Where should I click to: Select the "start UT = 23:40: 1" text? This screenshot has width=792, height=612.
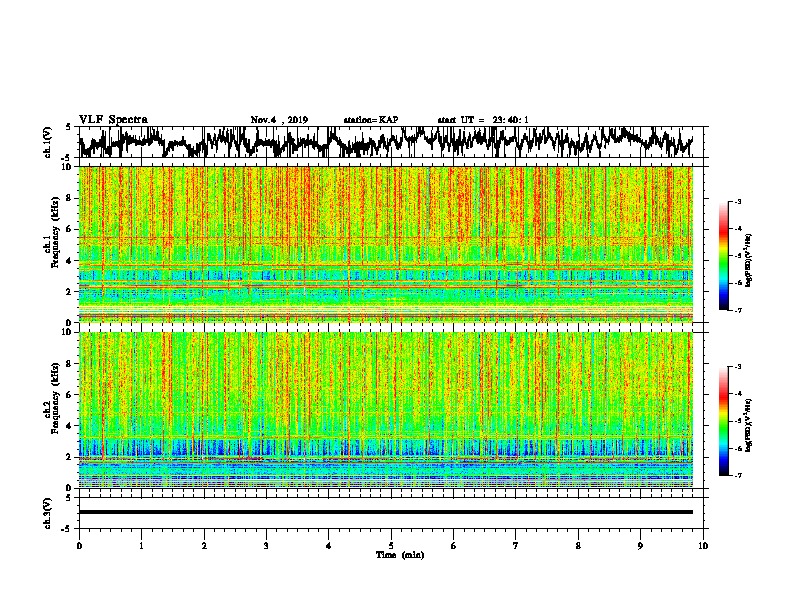click(x=483, y=120)
